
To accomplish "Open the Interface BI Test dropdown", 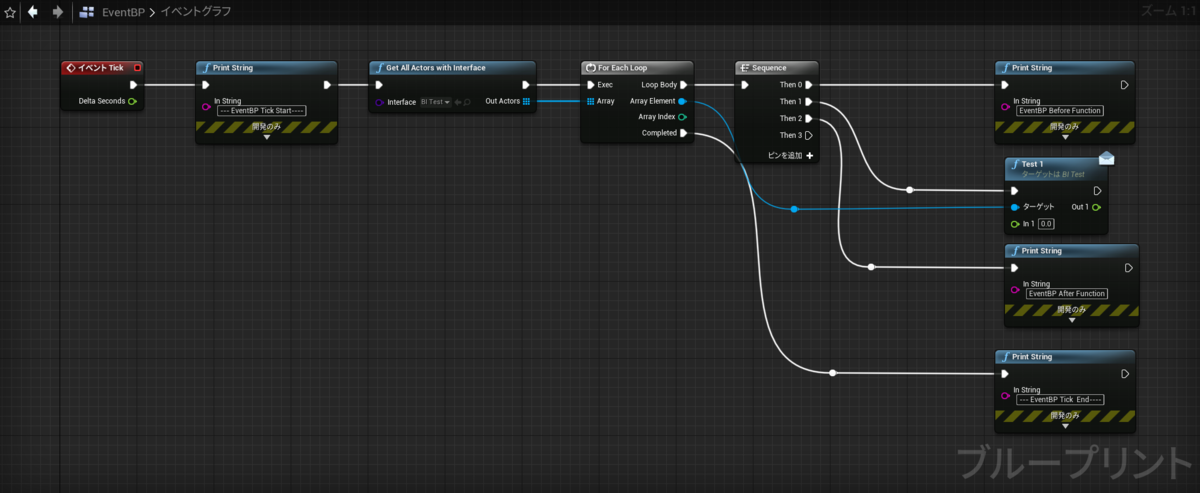I will 435,101.
